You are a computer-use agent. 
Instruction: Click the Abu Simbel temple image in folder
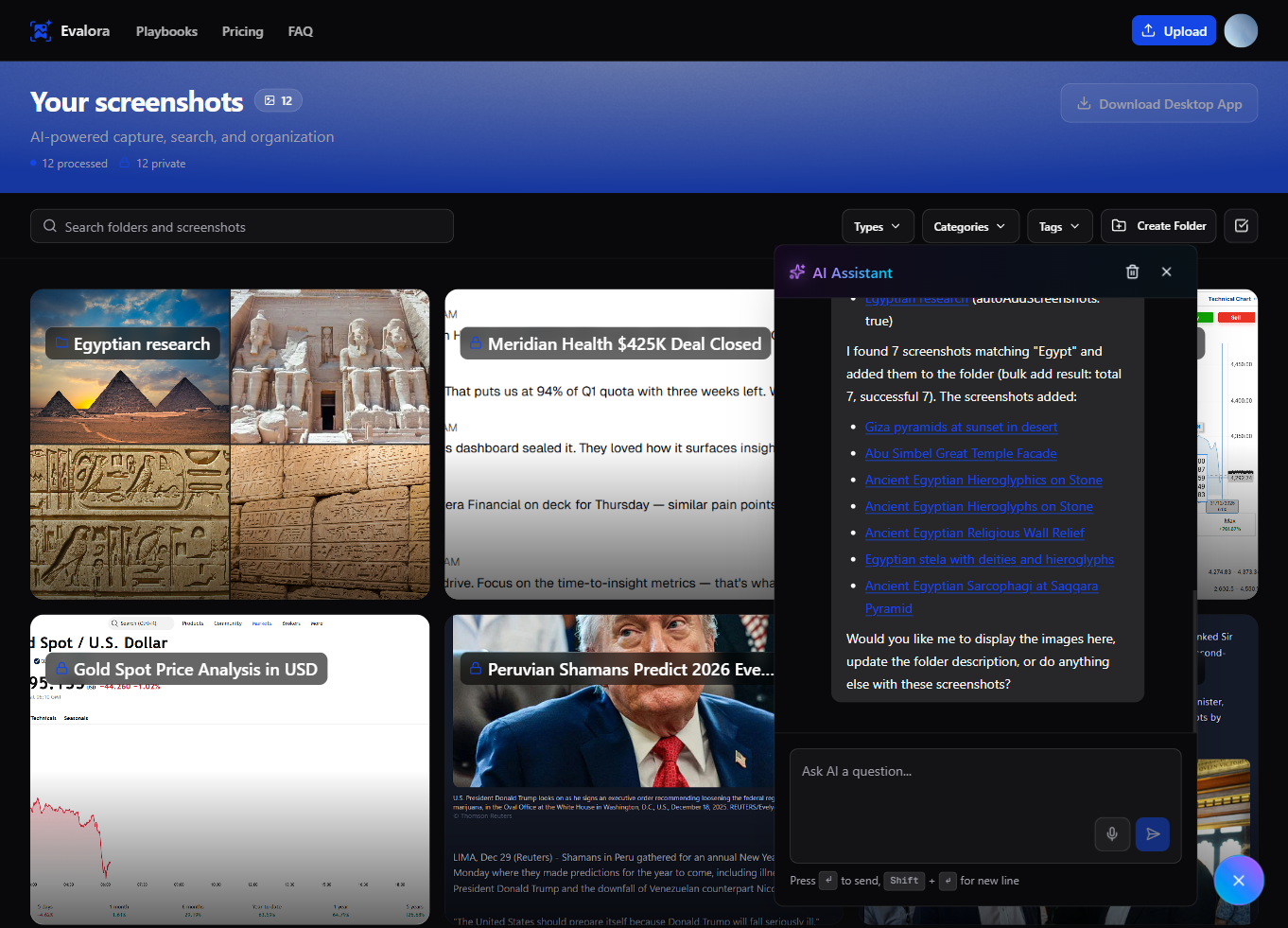(x=330, y=367)
